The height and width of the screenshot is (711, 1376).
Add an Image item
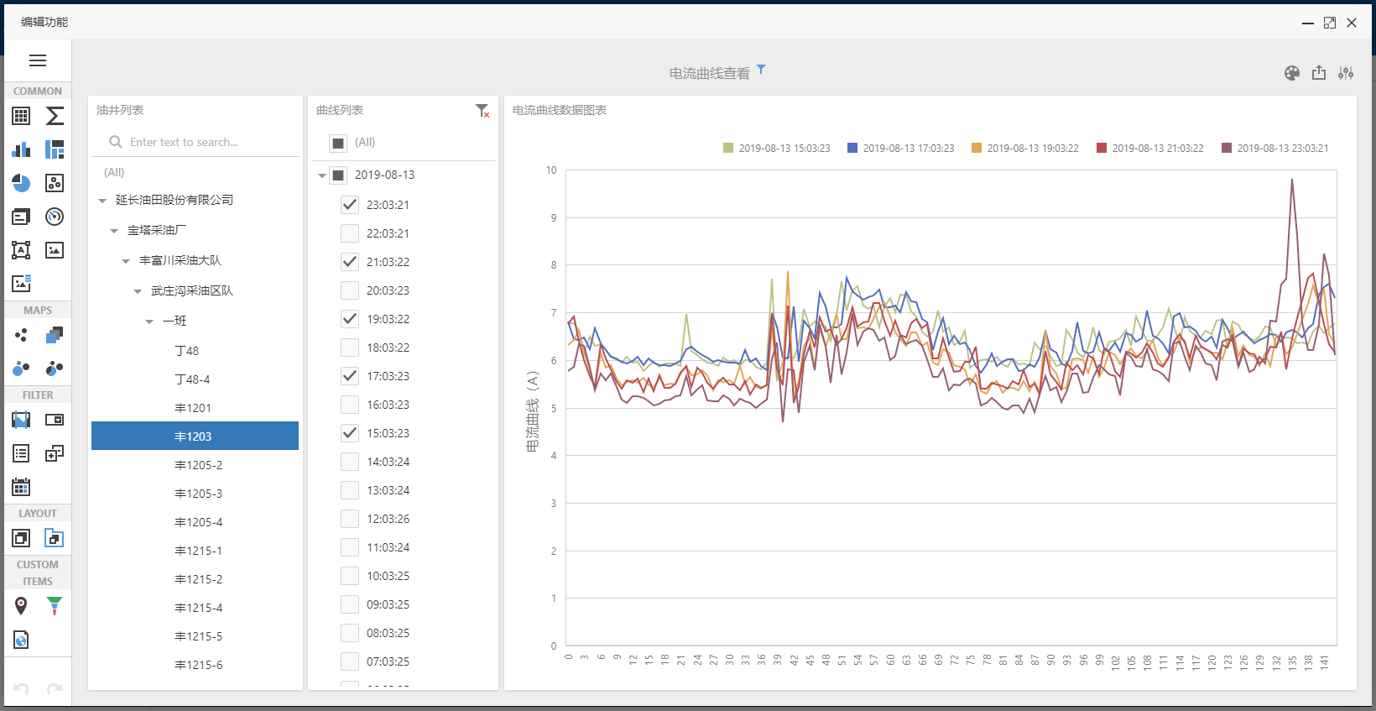click(x=55, y=250)
